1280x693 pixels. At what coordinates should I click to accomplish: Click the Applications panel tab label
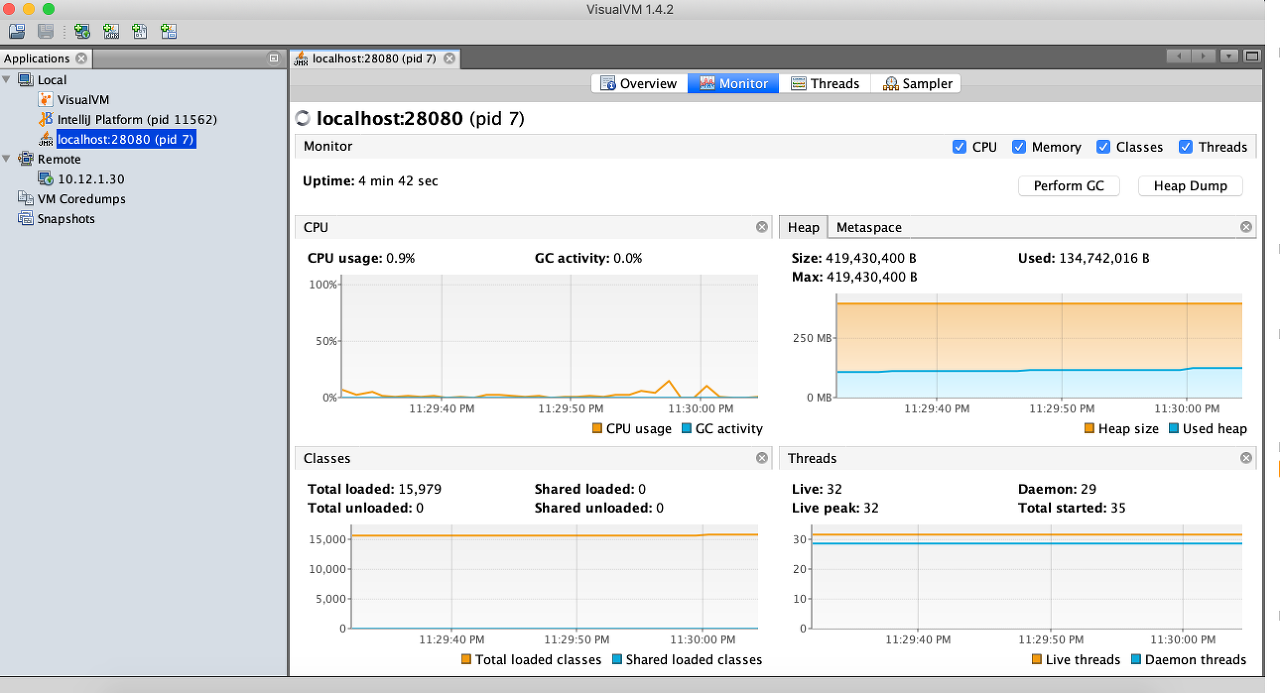pyautogui.click(x=37, y=59)
